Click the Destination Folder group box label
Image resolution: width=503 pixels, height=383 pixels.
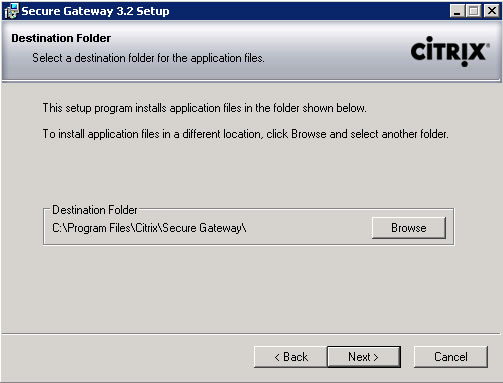[x=95, y=210]
